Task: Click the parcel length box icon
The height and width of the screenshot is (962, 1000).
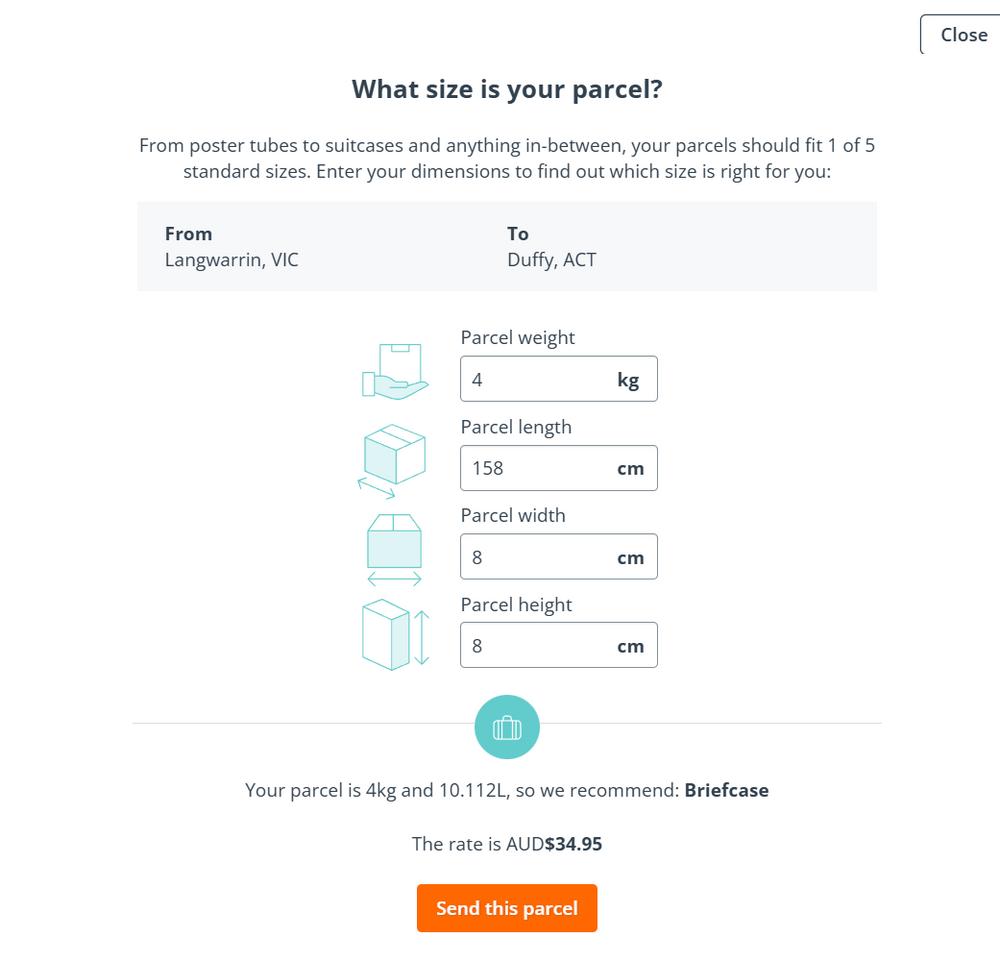Action: [392, 461]
